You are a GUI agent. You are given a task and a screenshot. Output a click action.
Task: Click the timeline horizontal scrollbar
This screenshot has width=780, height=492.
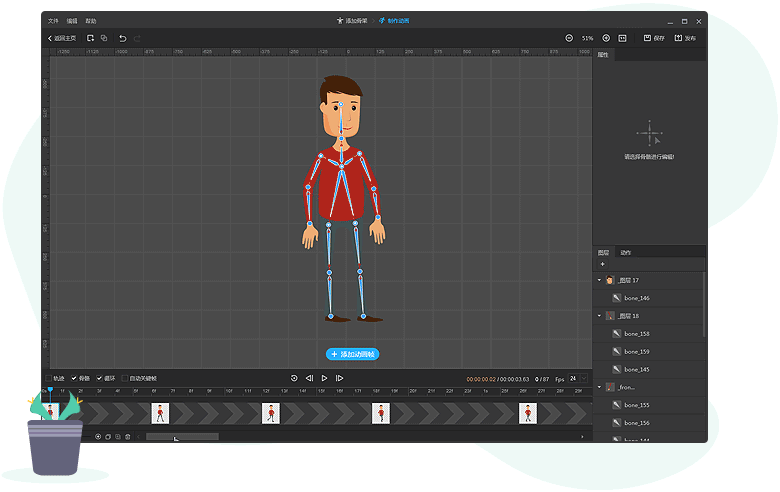coord(182,437)
